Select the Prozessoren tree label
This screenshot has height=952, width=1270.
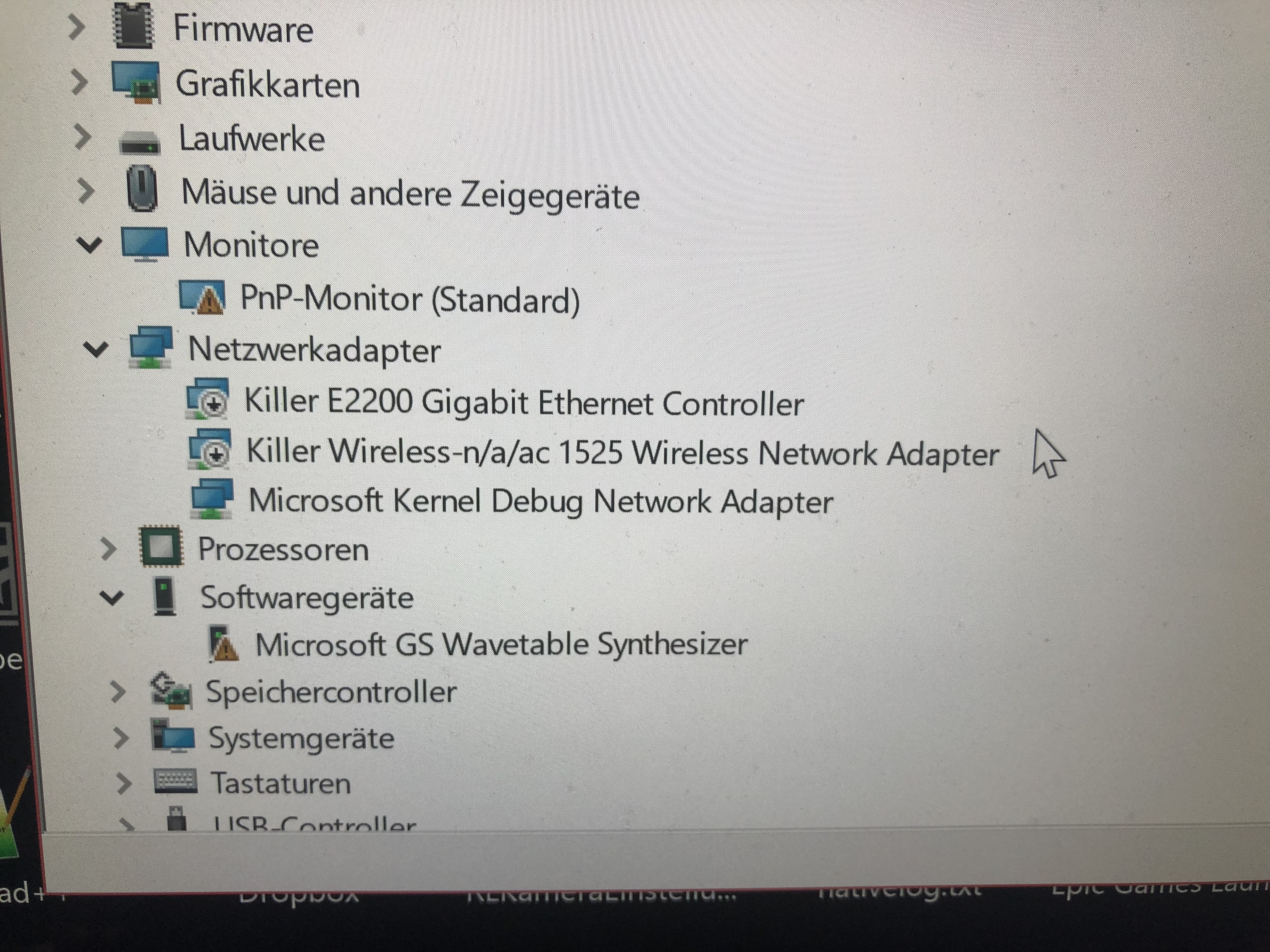[x=283, y=549]
